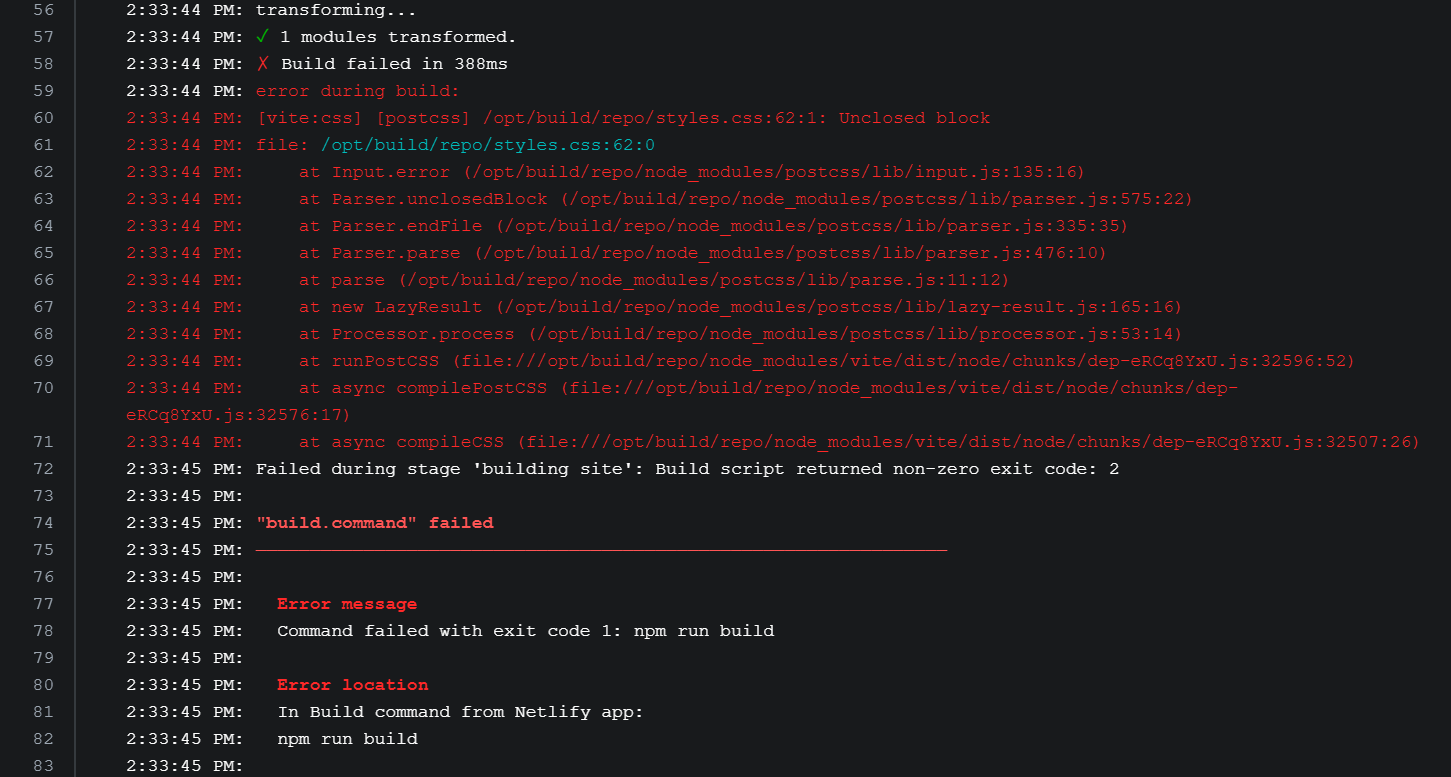Click line number 72 in the log

43,469
